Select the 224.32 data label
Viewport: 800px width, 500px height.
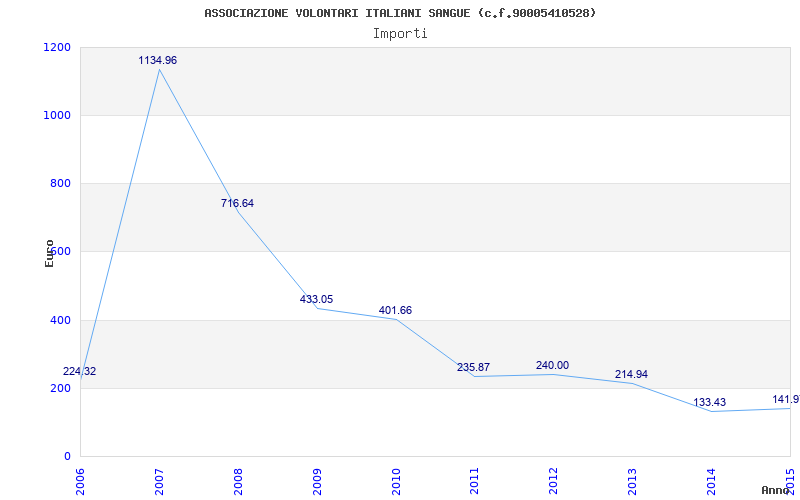80,371
